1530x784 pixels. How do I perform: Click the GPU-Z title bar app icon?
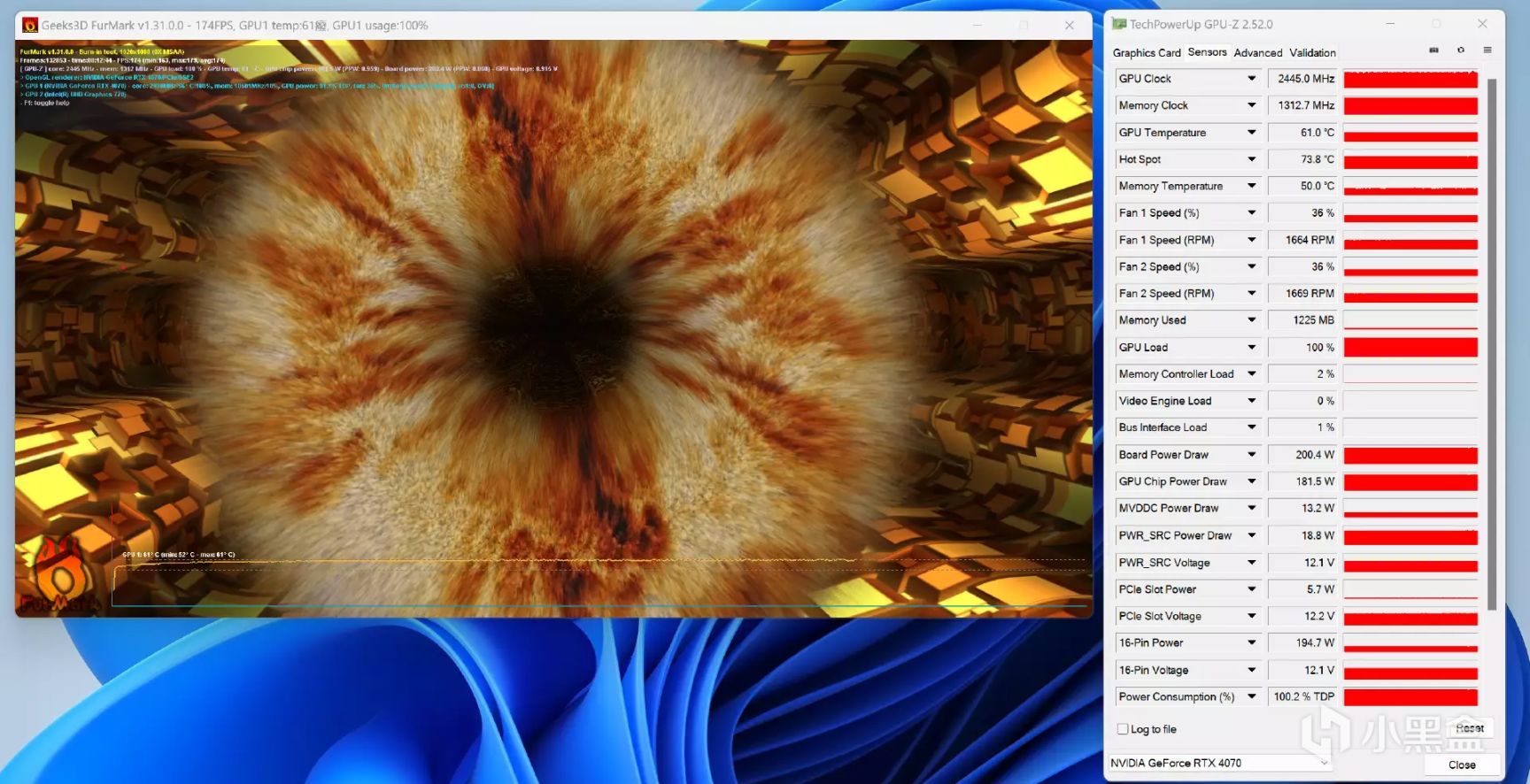click(1119, 25)
